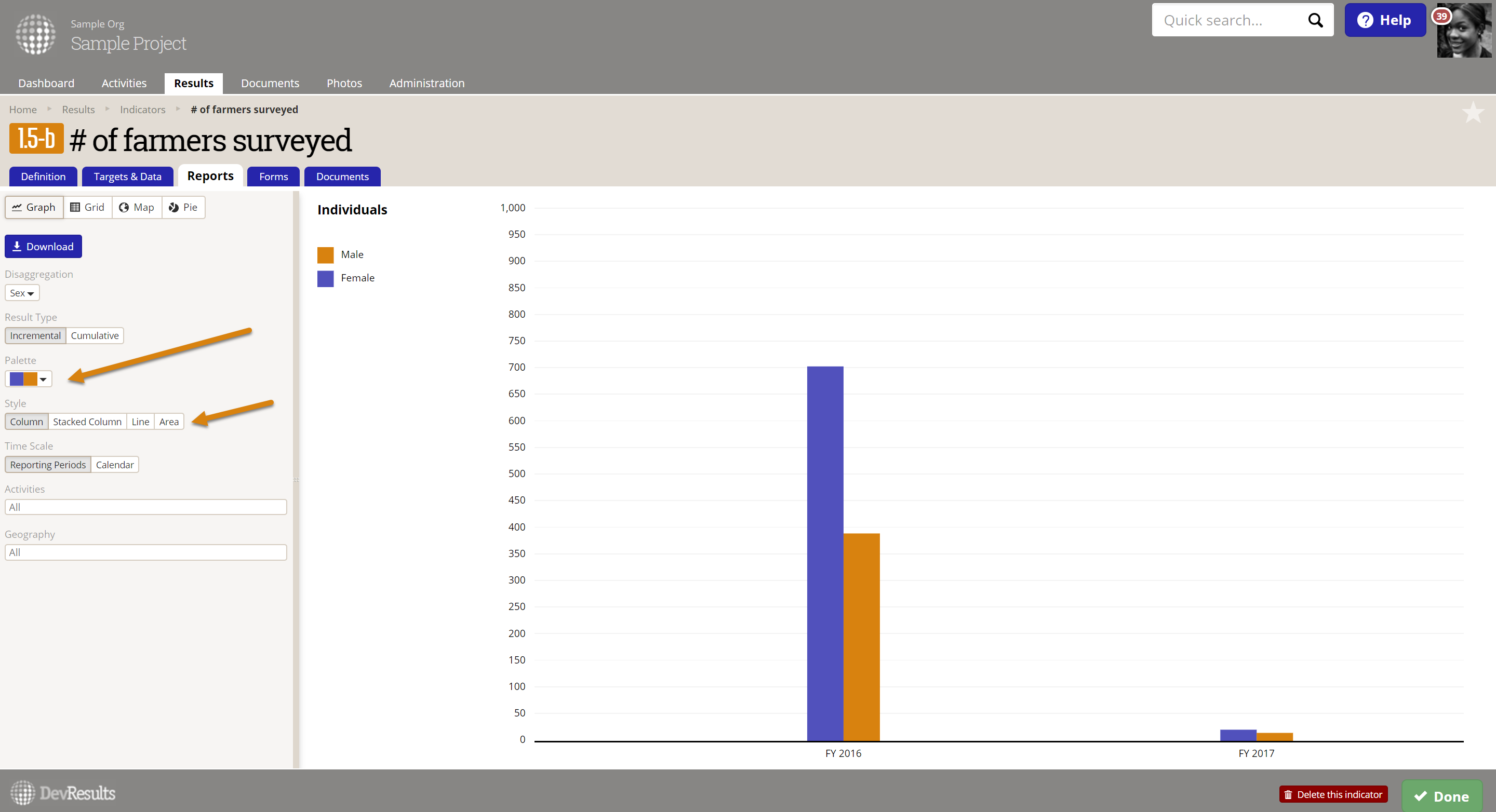Image resolution: width=1496 pixels, height=812 pixels.
Task: Switch to Map view
Action: (137, 207)
